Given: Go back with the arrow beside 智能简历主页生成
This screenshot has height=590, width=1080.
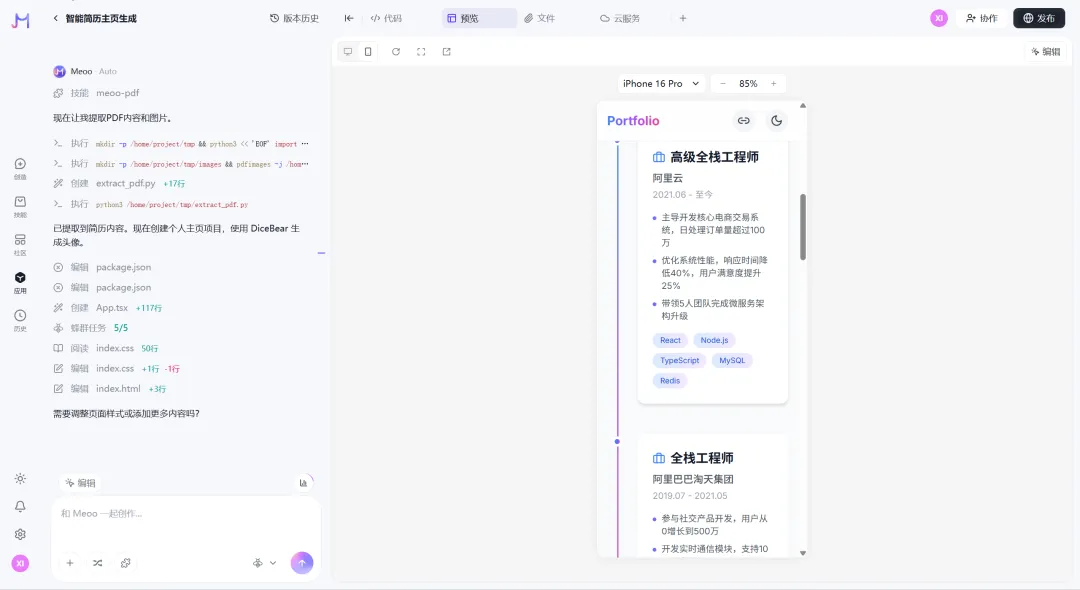Looking at the screenshot, I should coord(56,19).
